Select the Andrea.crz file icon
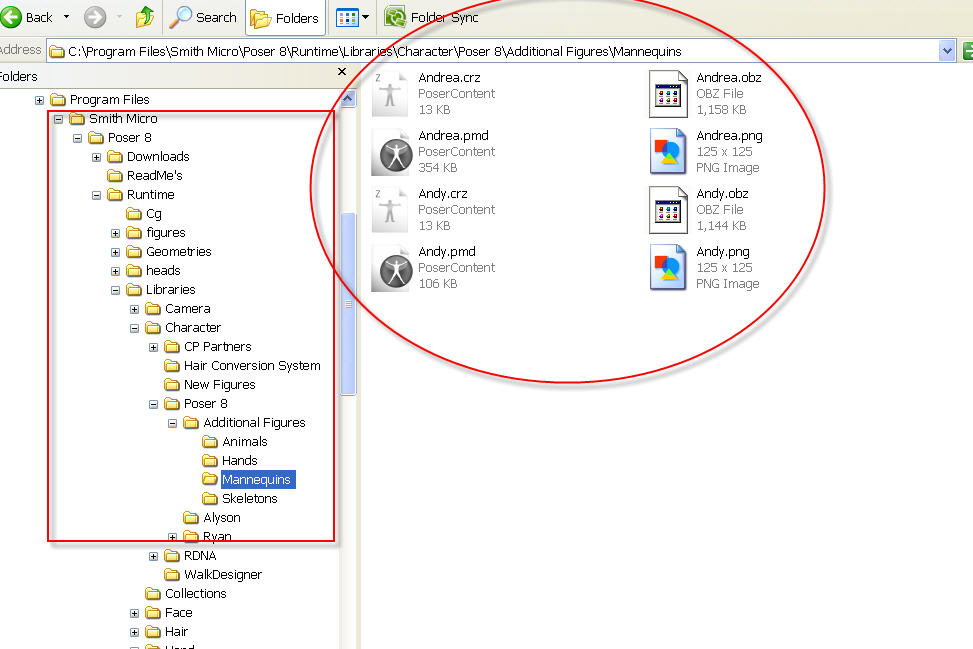This screenshot has height=649, width=973. pyautogui.click(x=390, y=94)
